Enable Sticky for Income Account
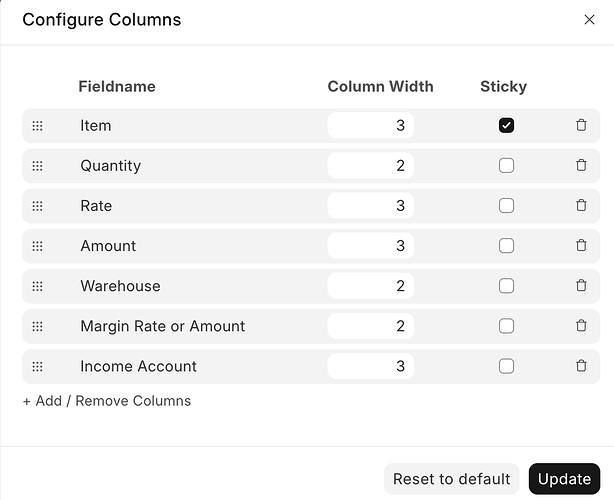 (x=506, y=366)
